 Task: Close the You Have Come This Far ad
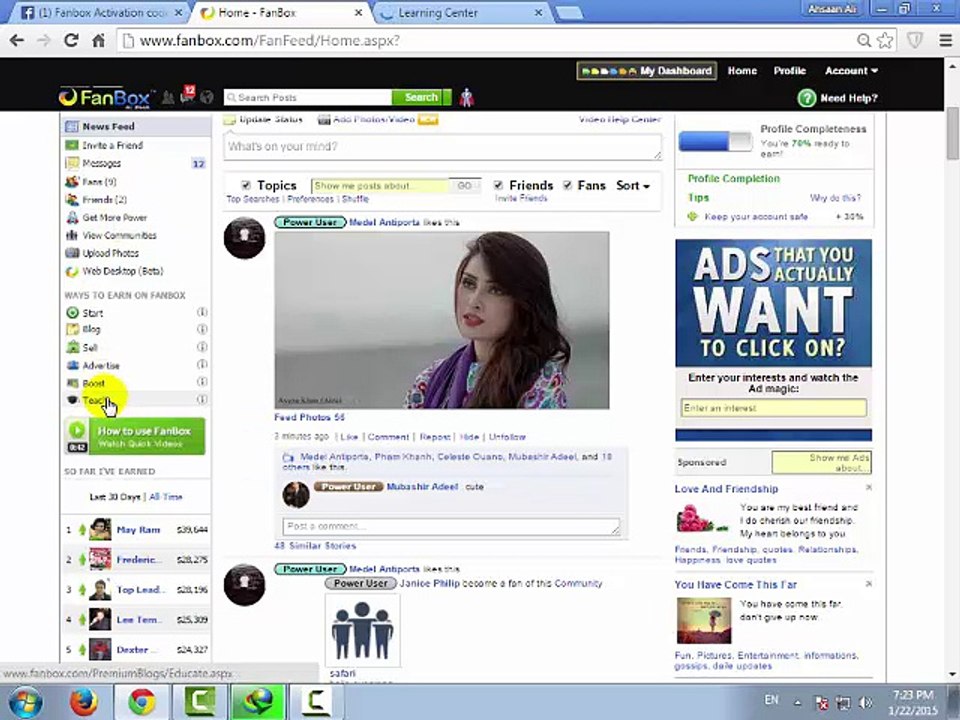[868, 583]
